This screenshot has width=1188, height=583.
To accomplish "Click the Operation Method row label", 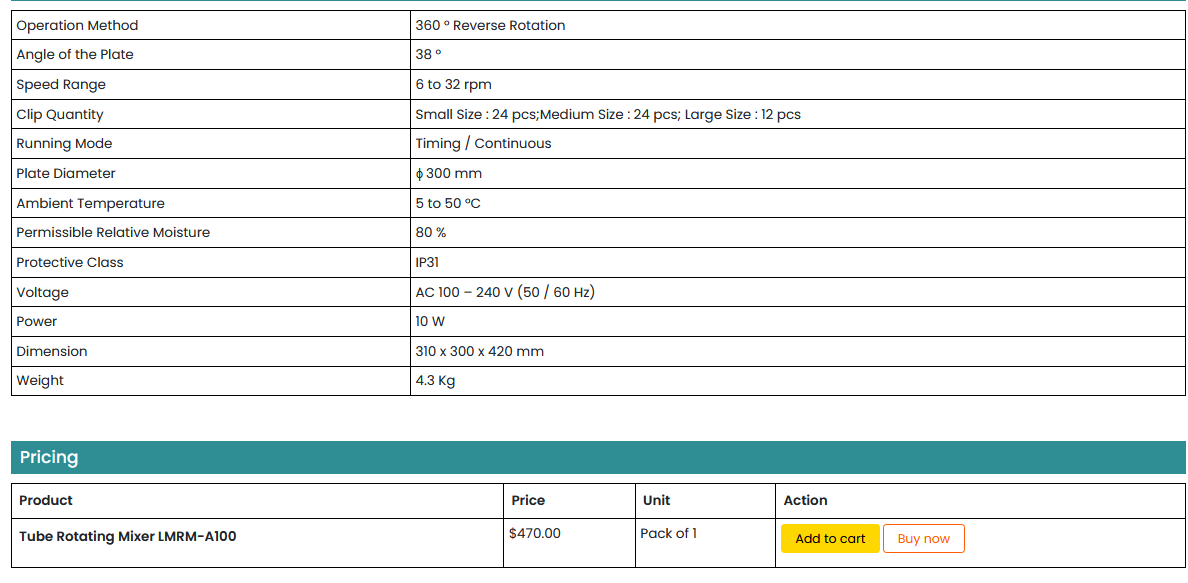I will [x=77, y=25].
